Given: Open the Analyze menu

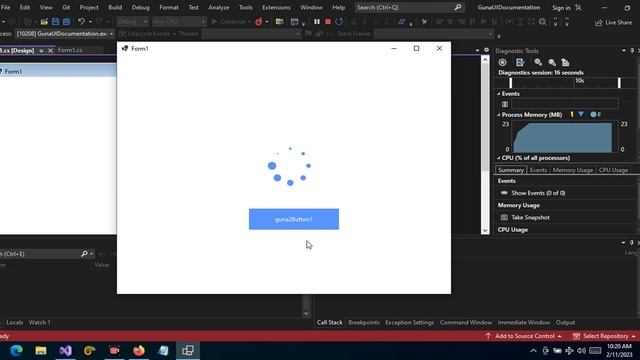Looking at the screenshot, I should [x=218, y=7].
